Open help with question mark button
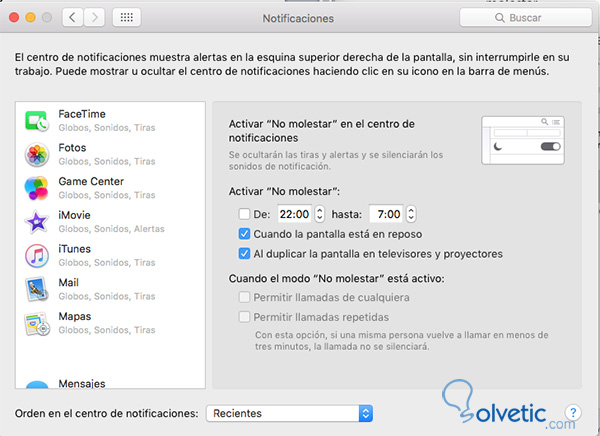This screenshot has height=436, width=600. (573, 413)
